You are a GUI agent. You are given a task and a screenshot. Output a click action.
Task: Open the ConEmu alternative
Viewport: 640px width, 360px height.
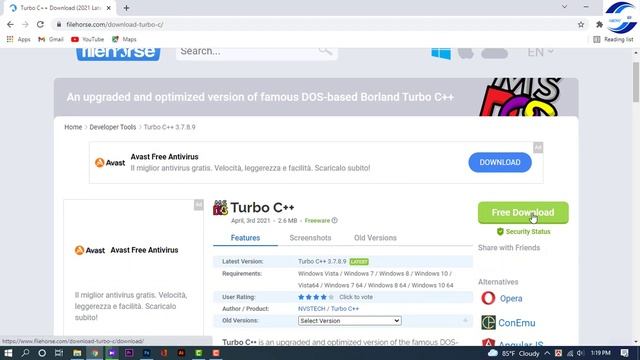point(517,323)
